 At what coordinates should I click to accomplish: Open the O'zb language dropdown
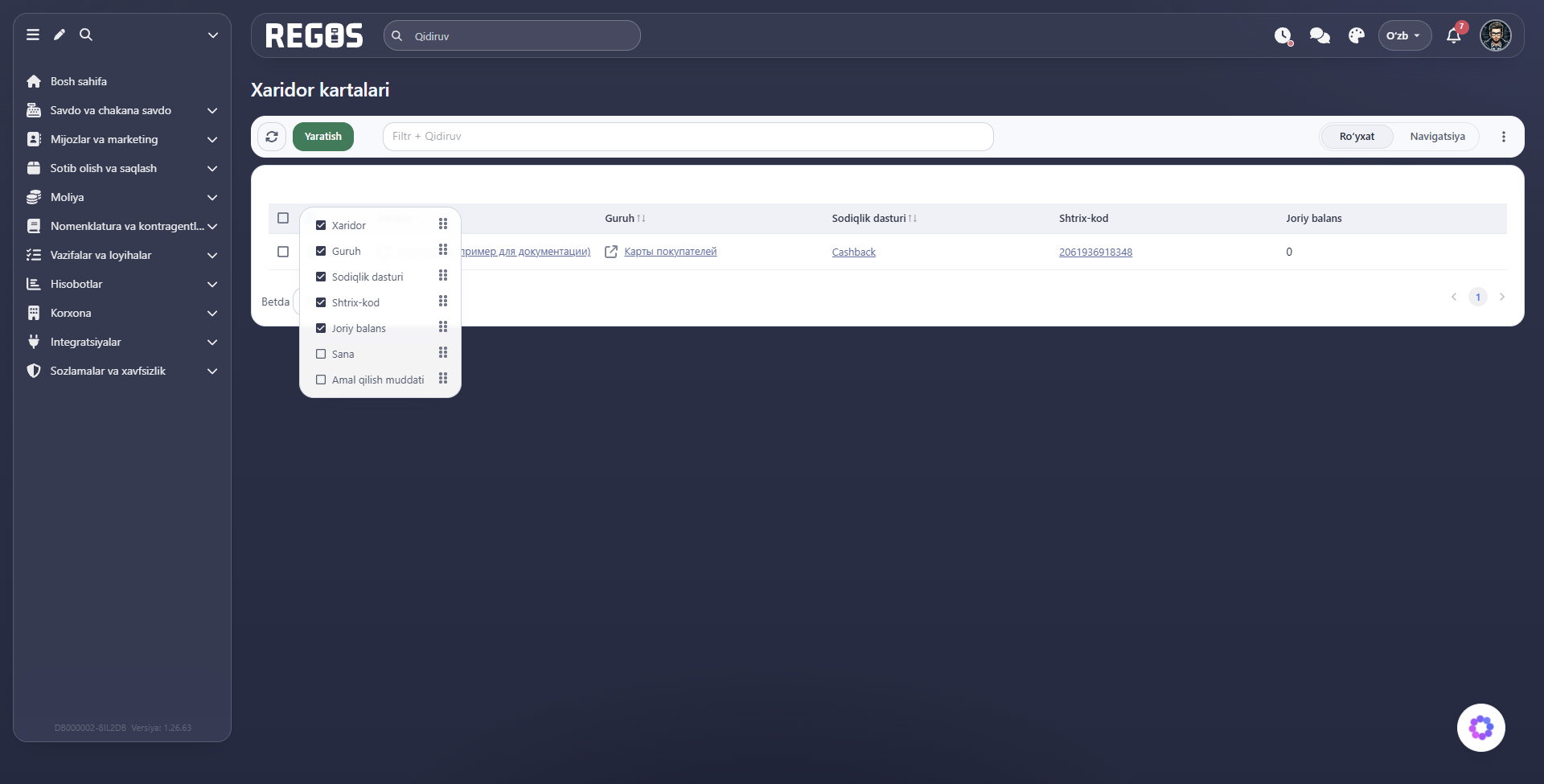(1405, 35)
